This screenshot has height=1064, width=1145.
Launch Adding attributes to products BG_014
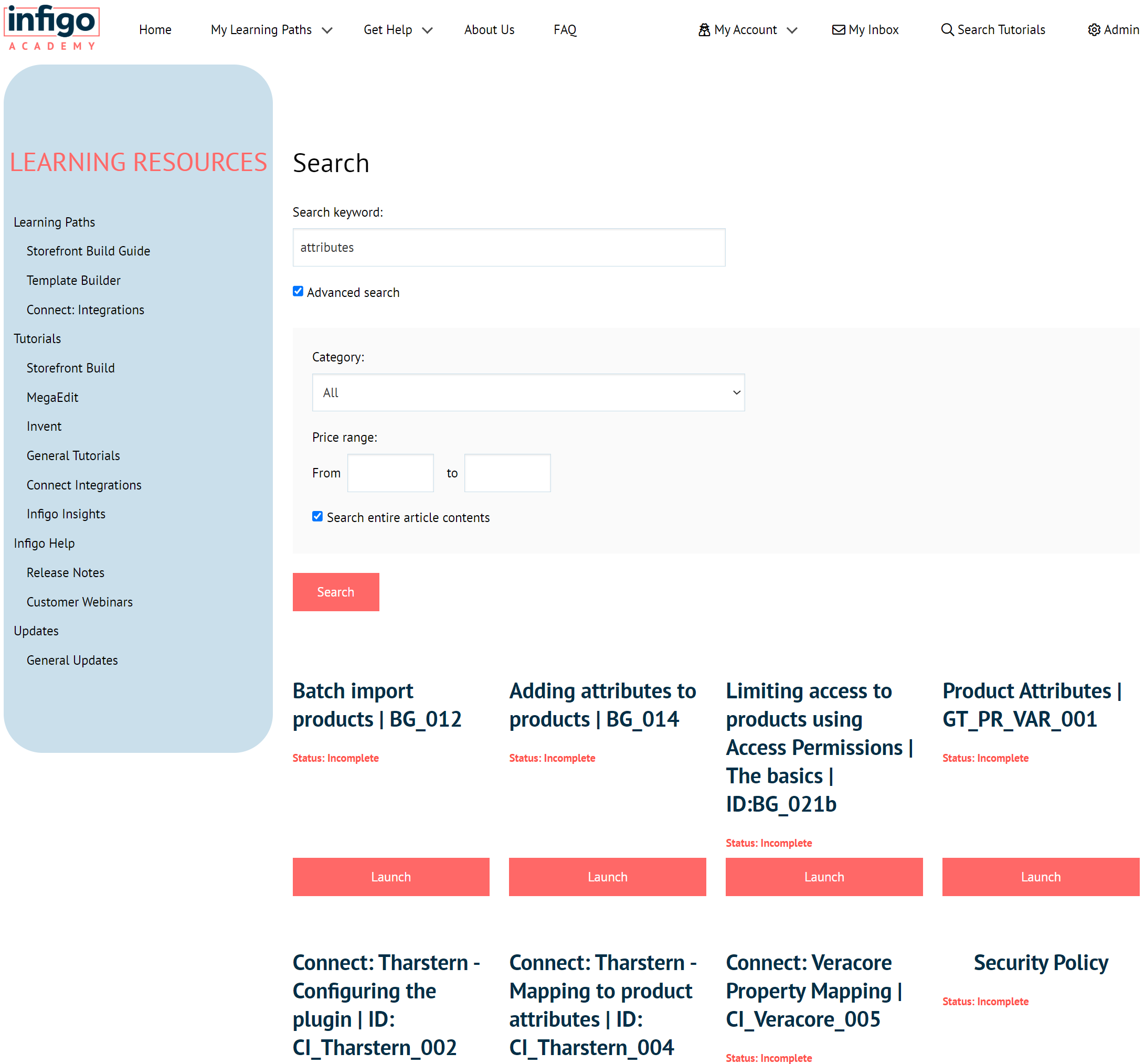[x=607, y=877]
